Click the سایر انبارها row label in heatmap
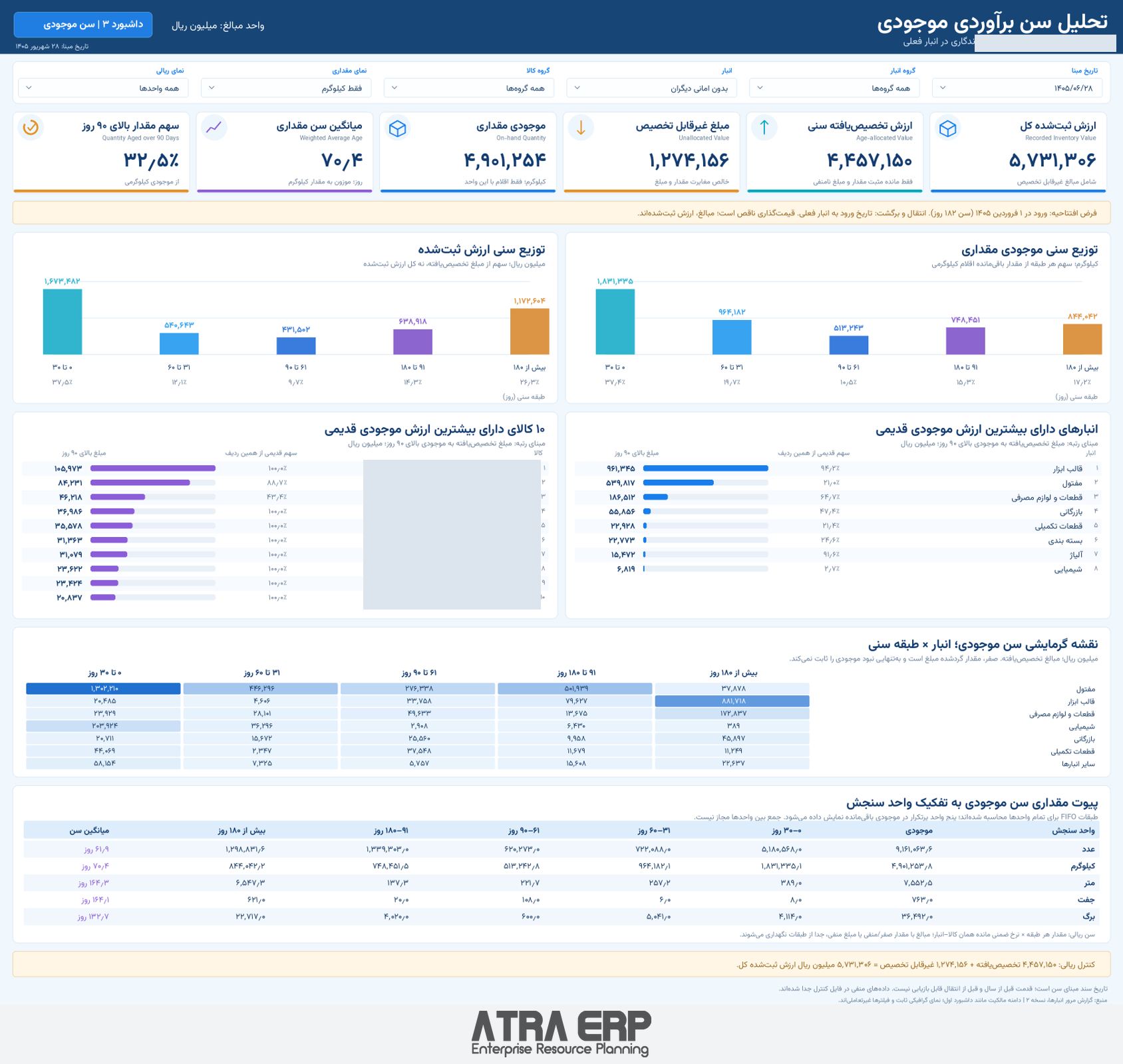The height and width of the screenshot is (1064, 1123). [1078, 764]
